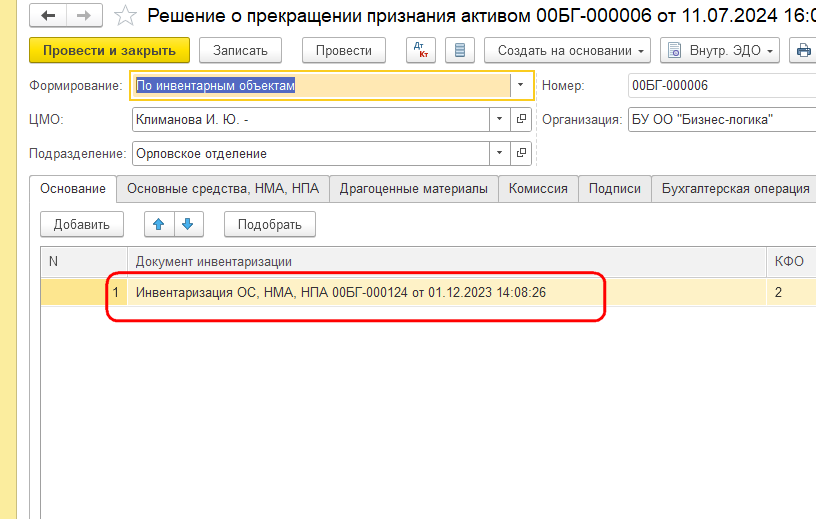Focus the Формирование field
Screen dimensions: 816x519
[321, 85]
